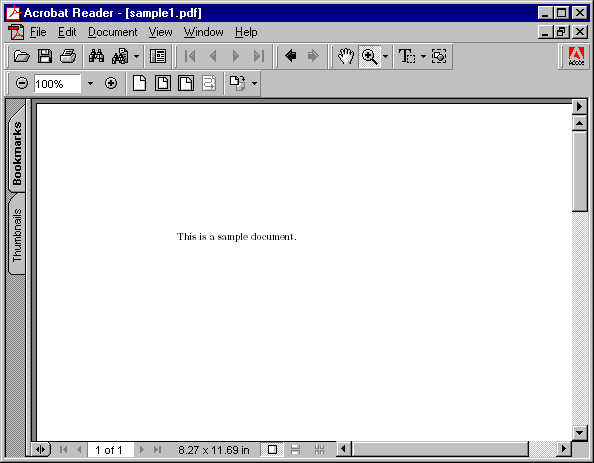The image size is (594, 463).
Task: Click the Zoom Out minus button
Action: [x=22, y=83]
